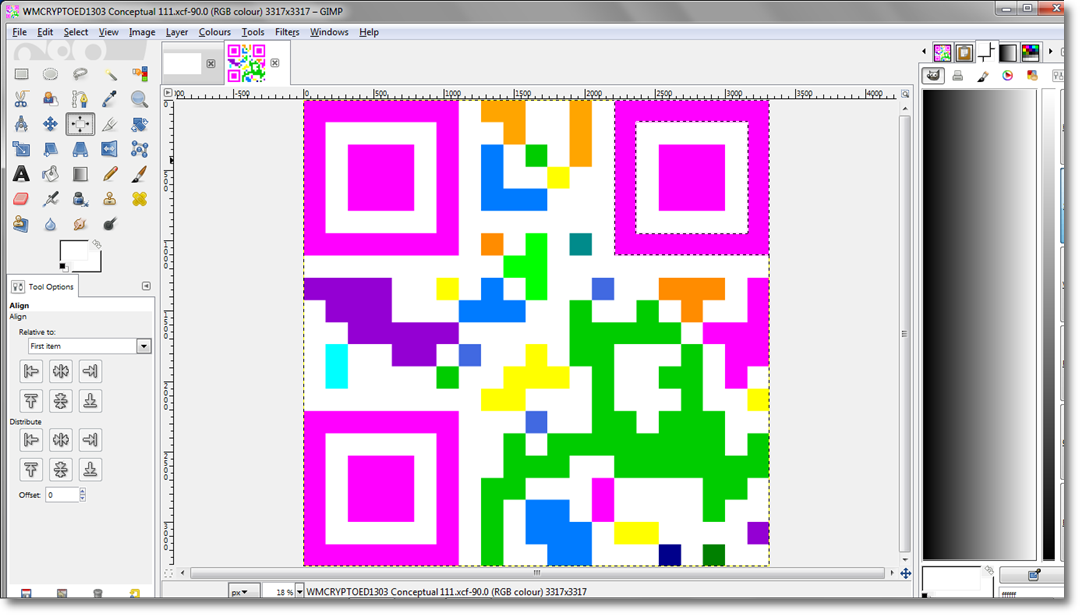
Task: Align centre of target horizontally
Action: click(61, 371)
